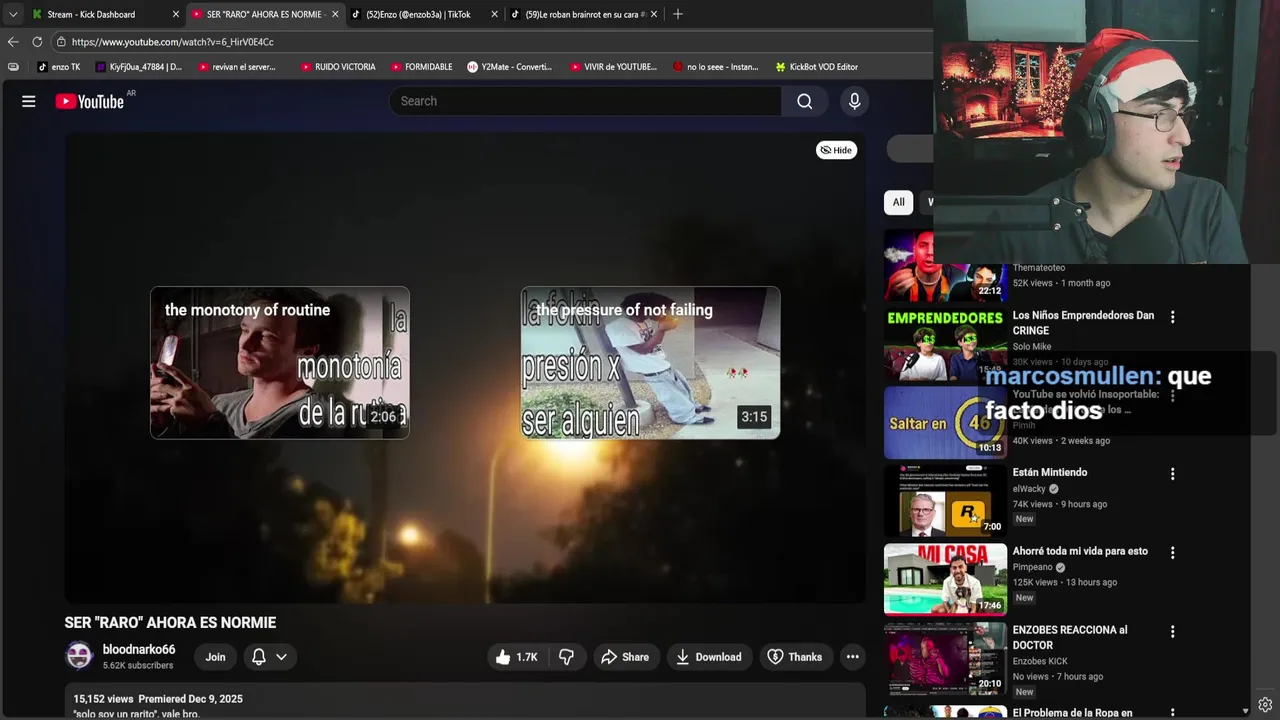View site information icon in address bar
The image size is (1280, 720).
point(61,42)
